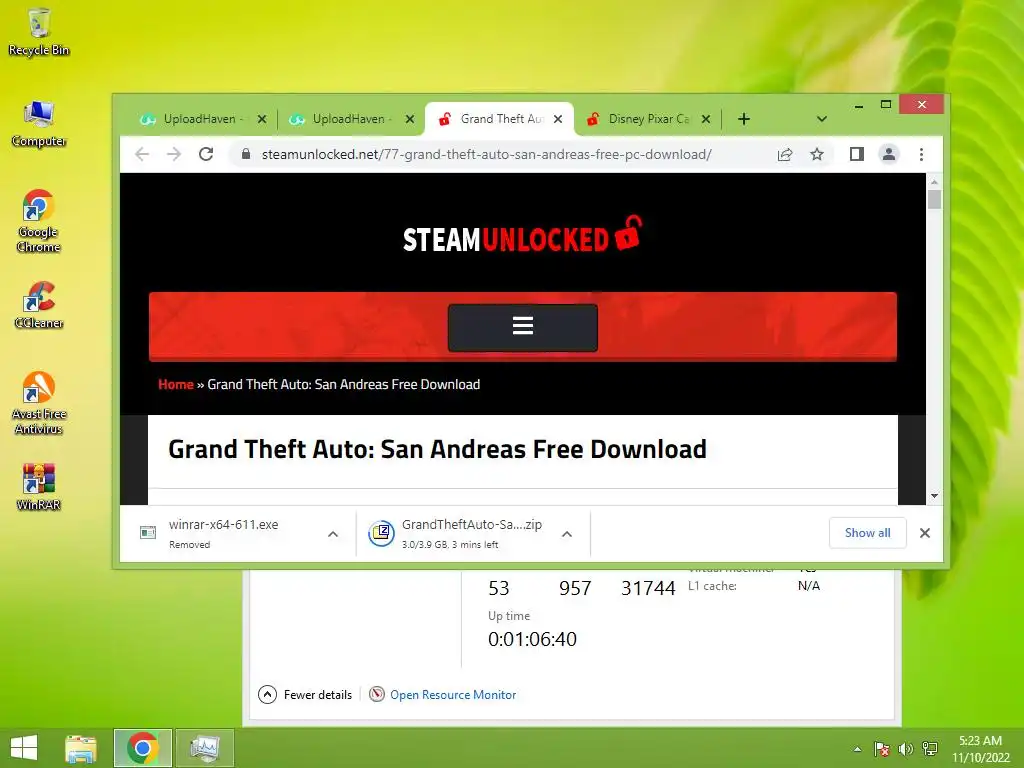Go back in Chrome
The image size is (1024, 768).
click(142, 154)
